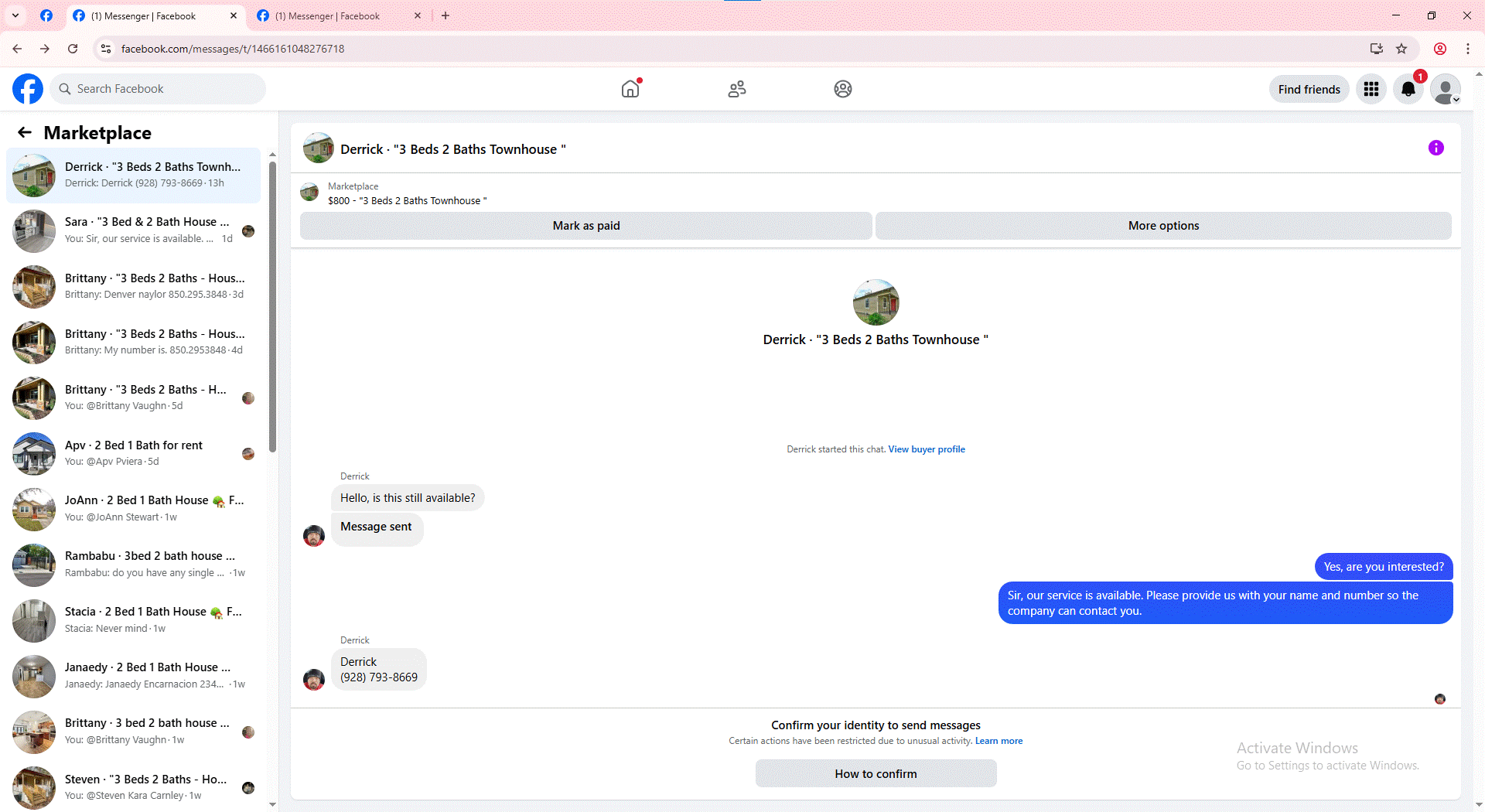This screenshot has height=812, width=1485.
Task: Open Derrick 3 Beds 2 Baths Townhouse chat
Action: (x=133, y=176)
